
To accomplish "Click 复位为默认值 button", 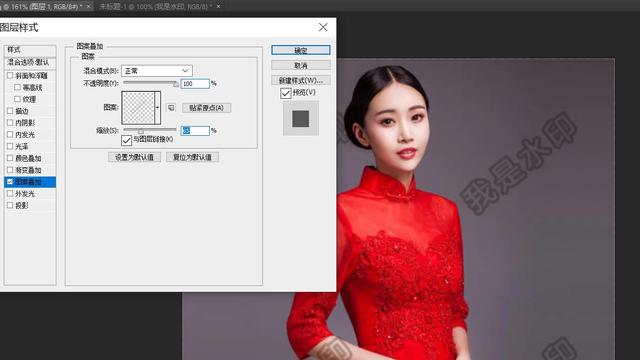I will 192,157.
